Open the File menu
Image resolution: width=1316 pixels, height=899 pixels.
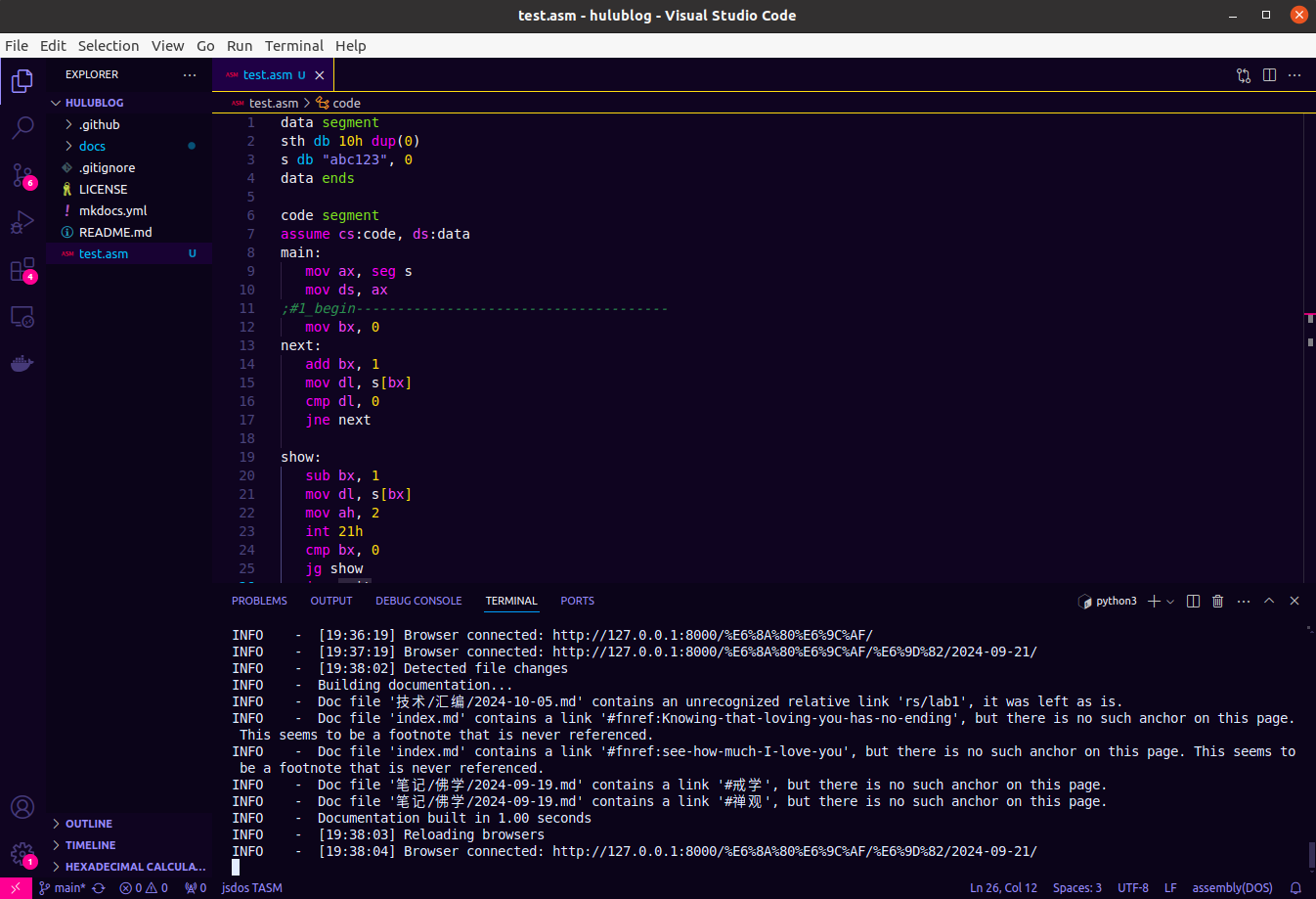click(x=17, y=46)
